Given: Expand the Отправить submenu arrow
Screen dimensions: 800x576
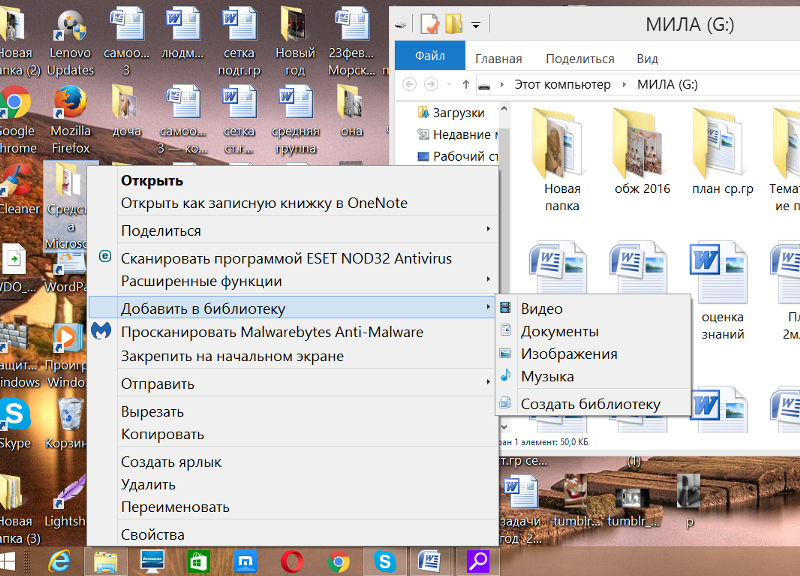Looking at the screenshot, I should pyautogui.click(x=489, y=384).
